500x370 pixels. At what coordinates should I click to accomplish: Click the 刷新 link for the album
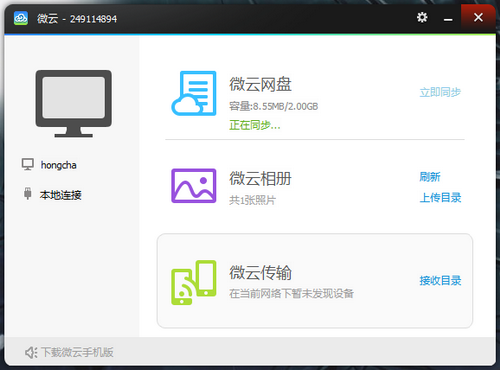click(x=430, y=177)
